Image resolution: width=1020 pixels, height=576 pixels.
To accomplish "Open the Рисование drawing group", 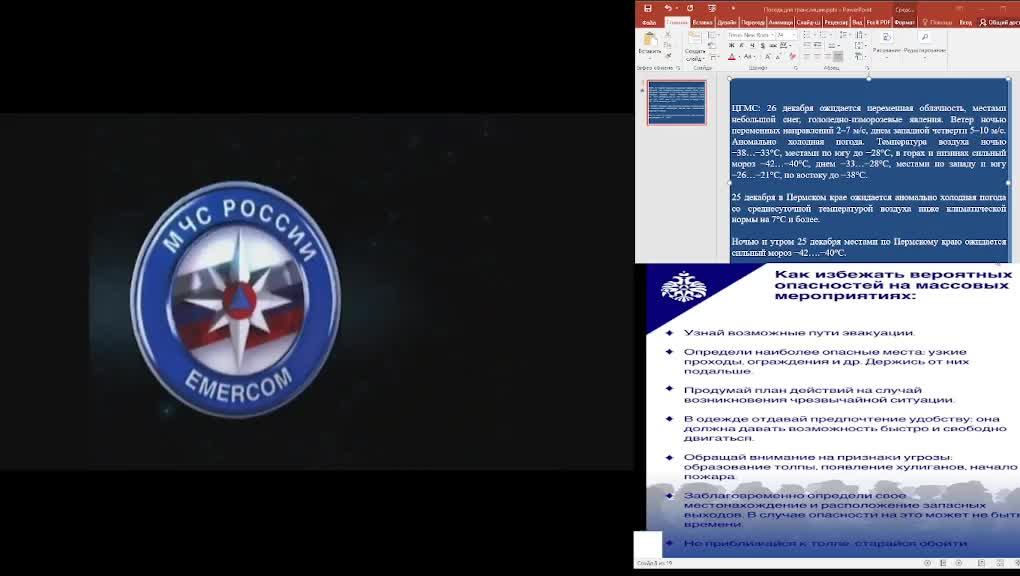I will point(887,45).
